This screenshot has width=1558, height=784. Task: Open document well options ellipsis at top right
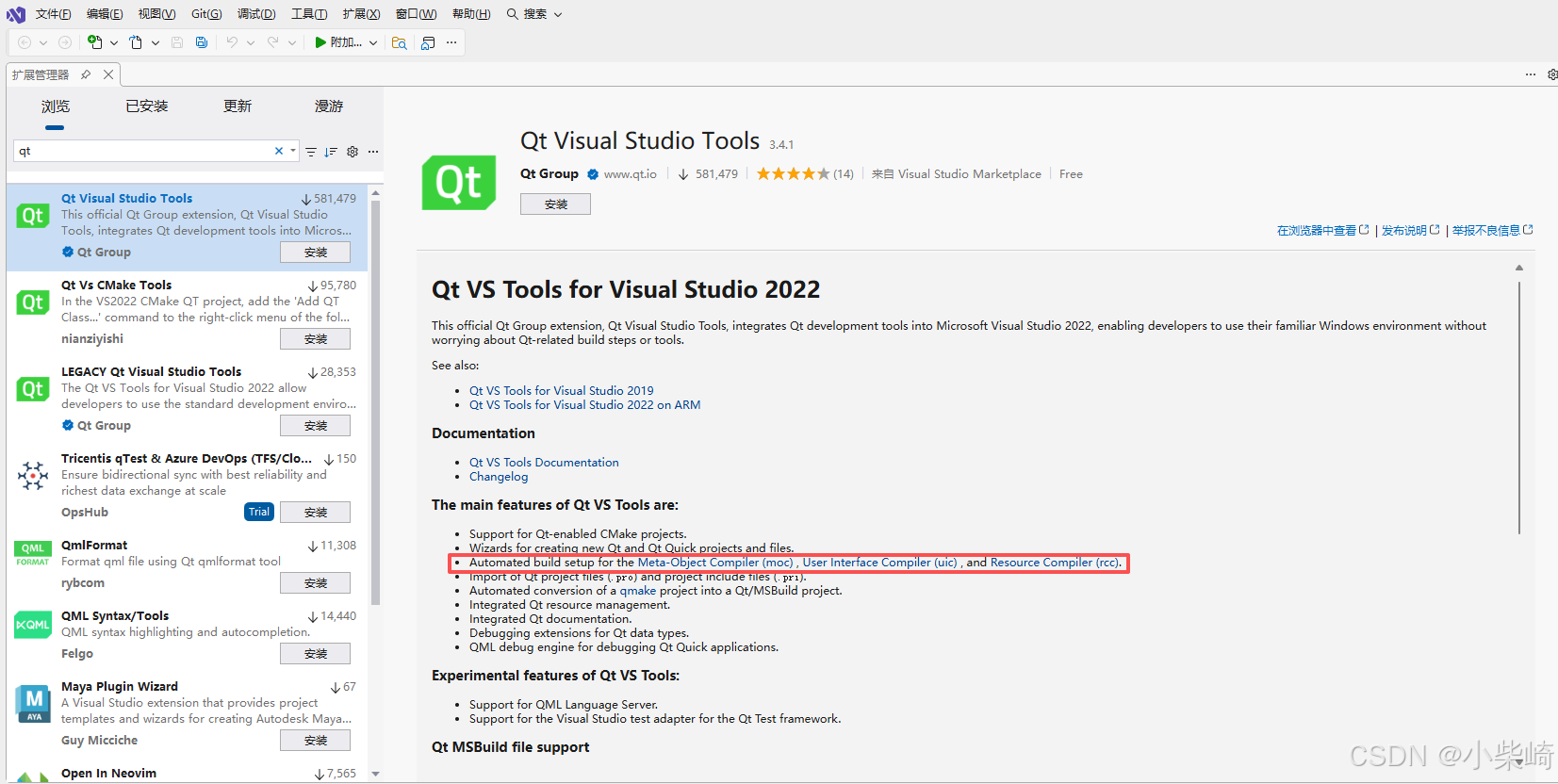[x=1531, y=74]
